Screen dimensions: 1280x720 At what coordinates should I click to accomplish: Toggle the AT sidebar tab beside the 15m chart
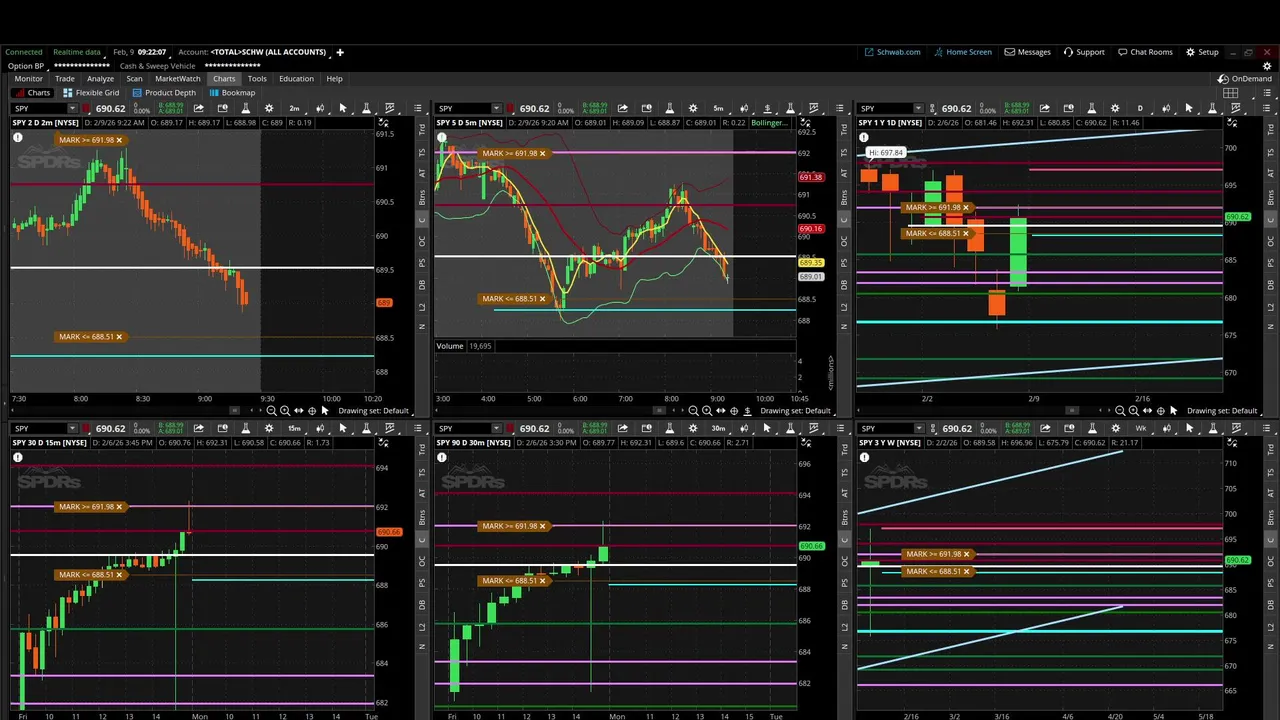(x=422, y=492)
